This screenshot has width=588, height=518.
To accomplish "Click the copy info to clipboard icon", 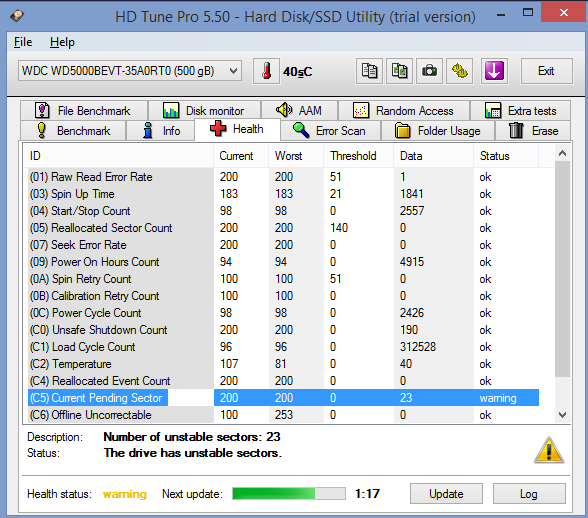I will (x=369, y=71).
